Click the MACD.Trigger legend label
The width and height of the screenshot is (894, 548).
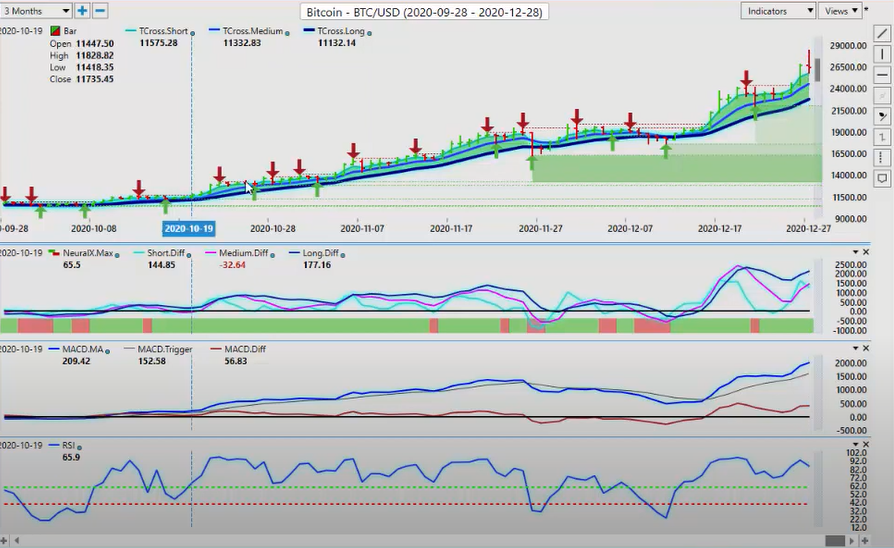click(x=166, y=349)
